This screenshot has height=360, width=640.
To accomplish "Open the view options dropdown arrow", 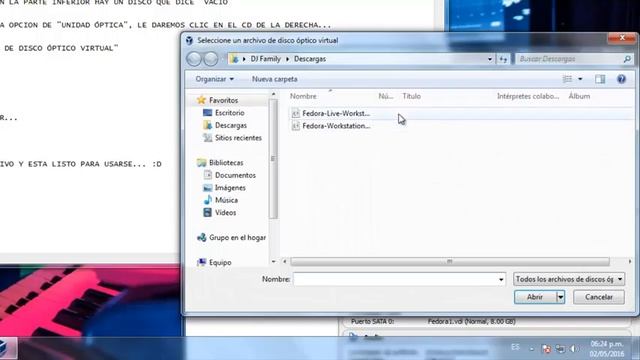I will (580, 79).
